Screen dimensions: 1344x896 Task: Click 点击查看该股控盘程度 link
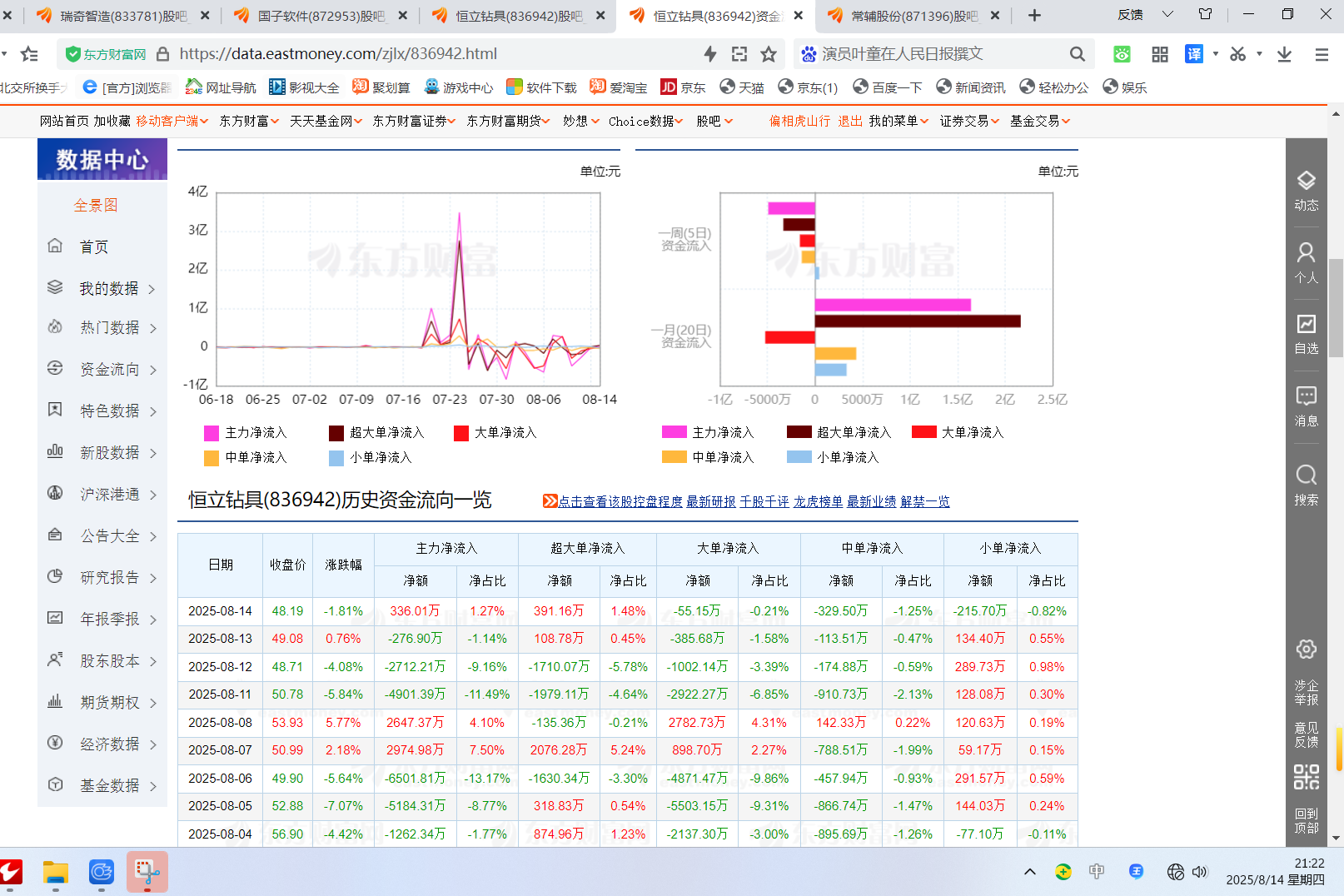click(620, 501)
